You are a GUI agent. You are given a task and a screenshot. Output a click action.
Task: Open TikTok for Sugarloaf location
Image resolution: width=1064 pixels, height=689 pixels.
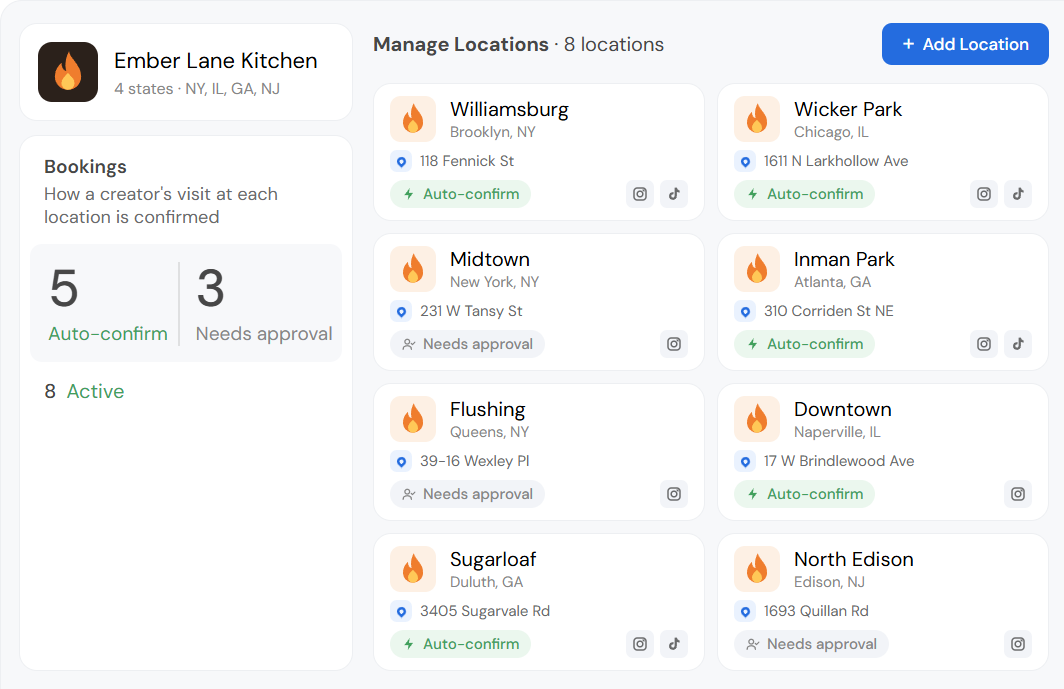(x=674, y=644)
